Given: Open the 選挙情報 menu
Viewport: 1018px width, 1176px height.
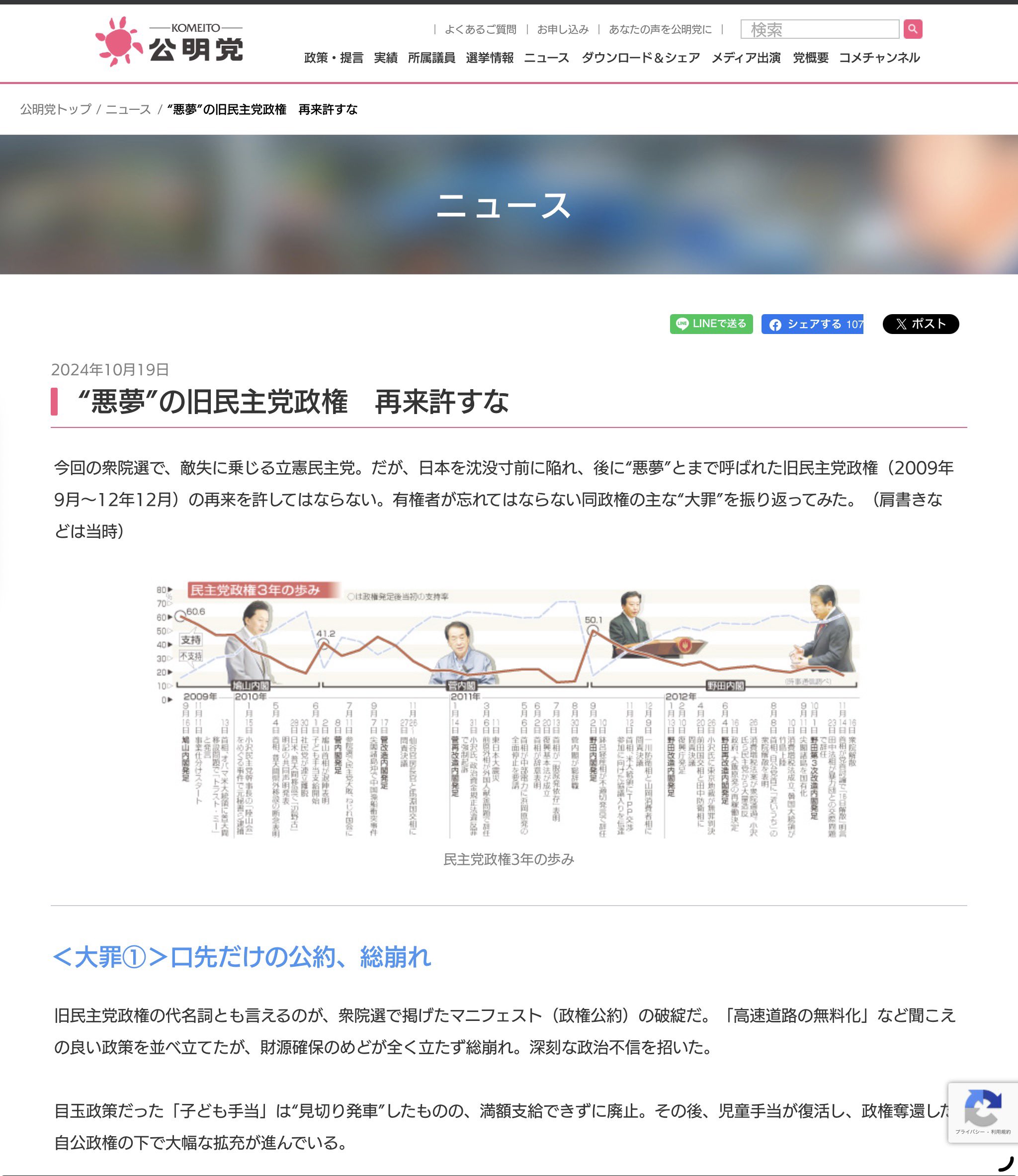Looking at the screenshot, I should tap(489, 58).
